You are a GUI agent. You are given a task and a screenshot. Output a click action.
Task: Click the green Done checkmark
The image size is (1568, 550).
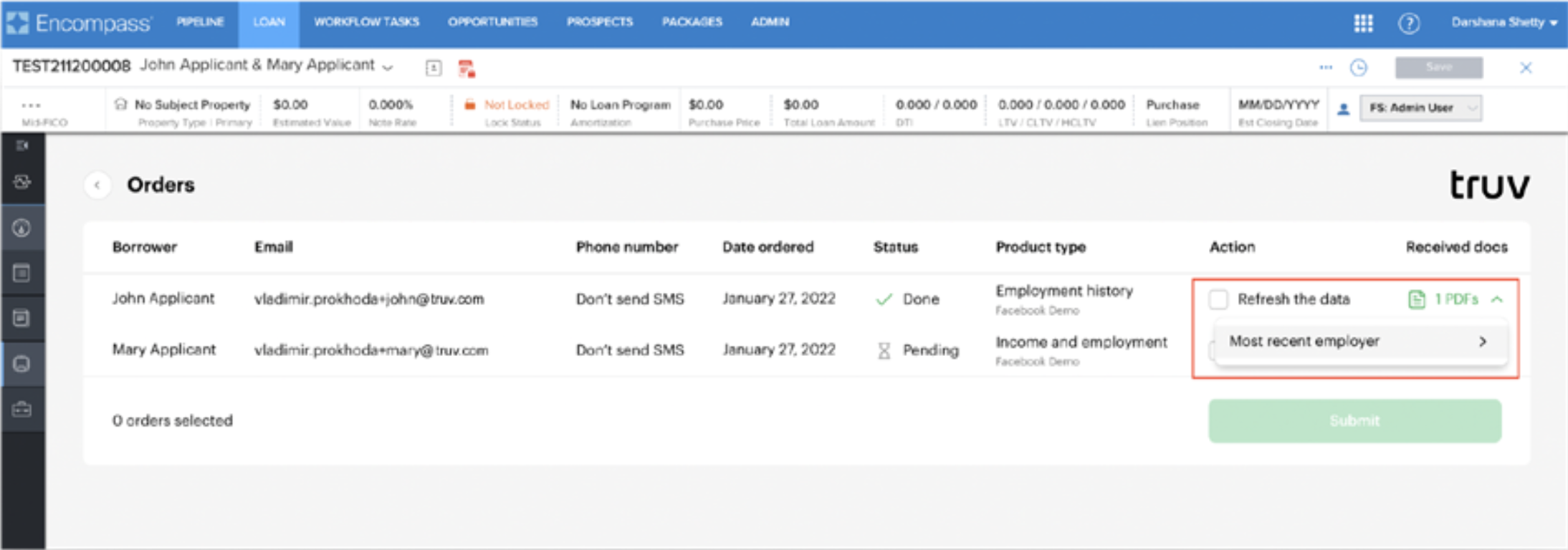[x=884, y=299]
